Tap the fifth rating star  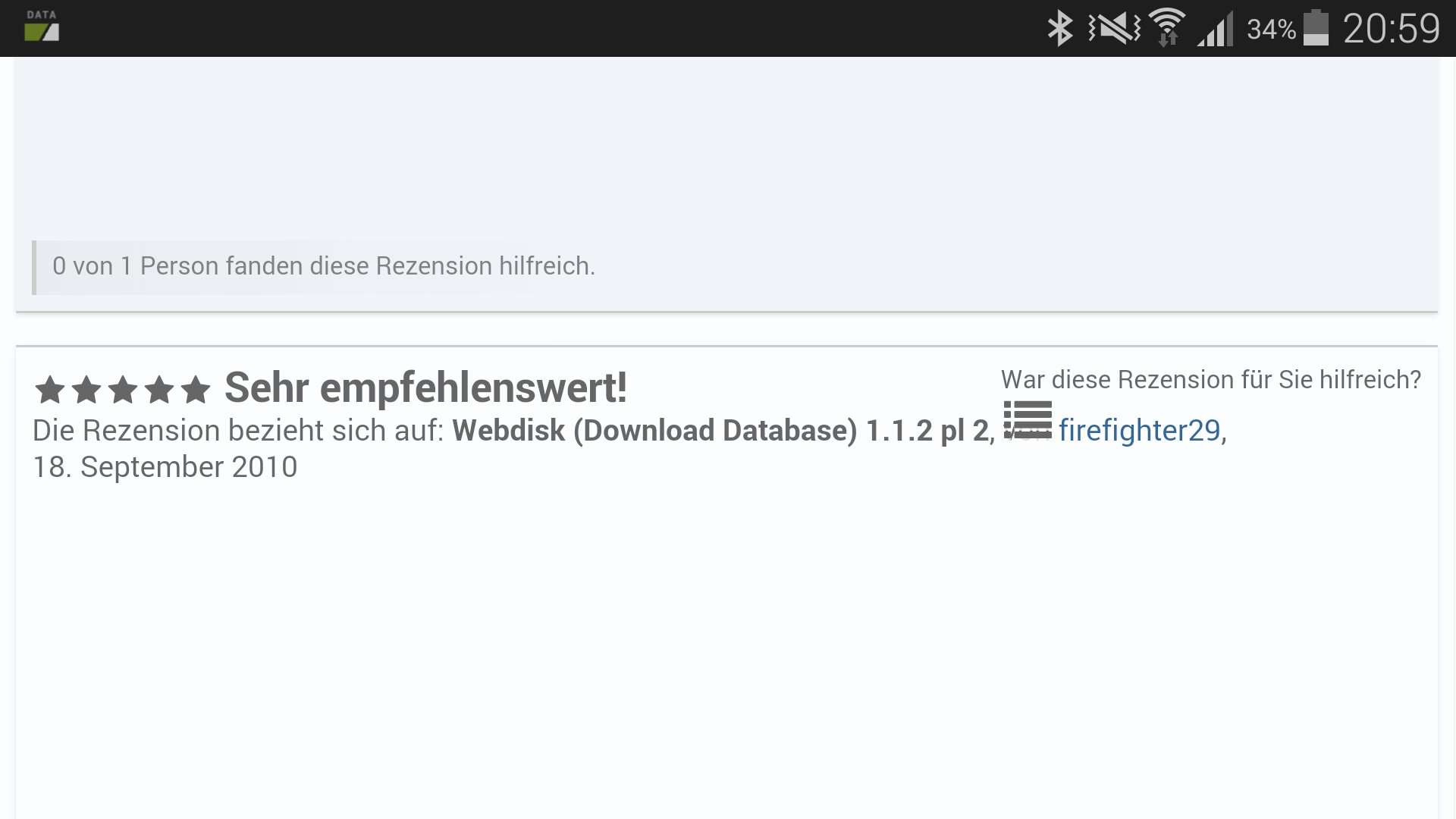[x=196, y=390]
